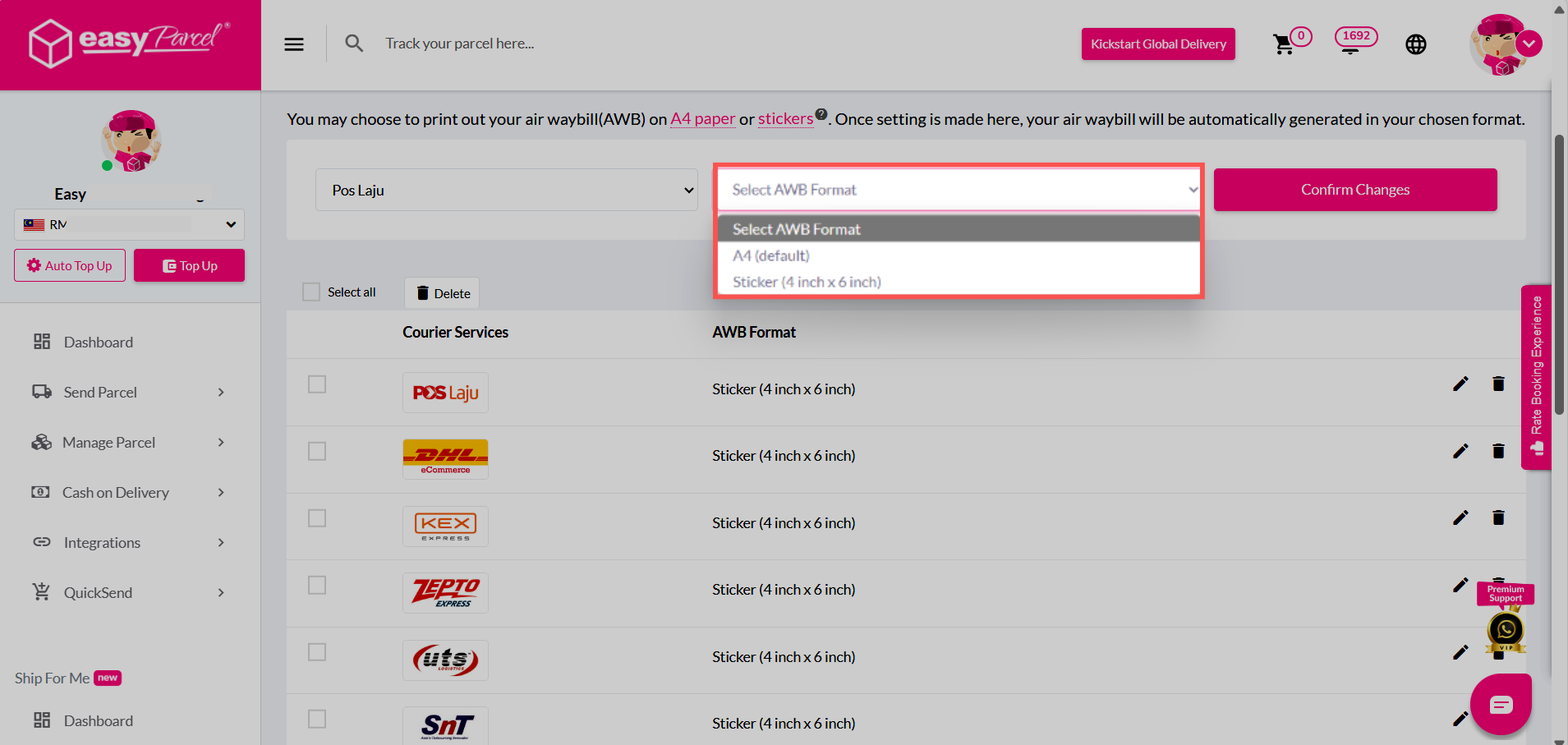Tick the UTS row checkbox

pos(317,652)
